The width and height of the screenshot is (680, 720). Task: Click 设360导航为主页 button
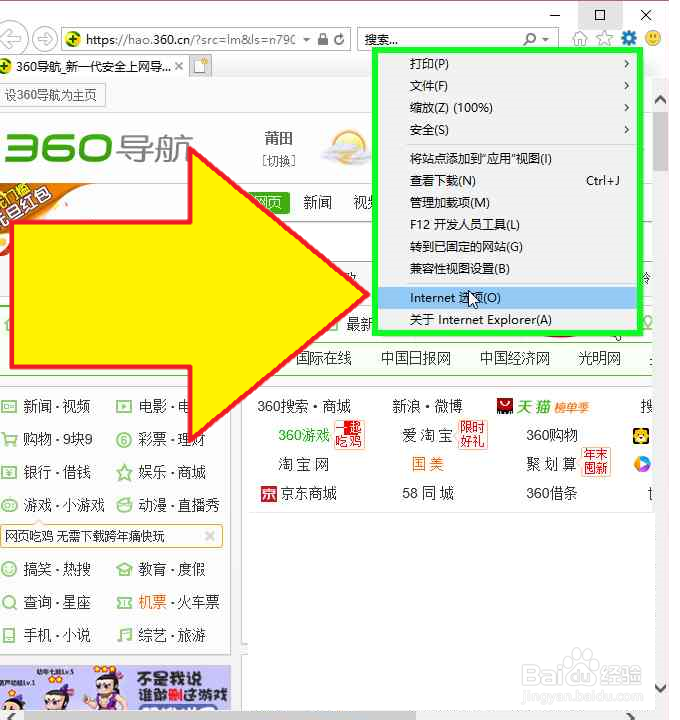pyautogui.click(x=51, y=95)
